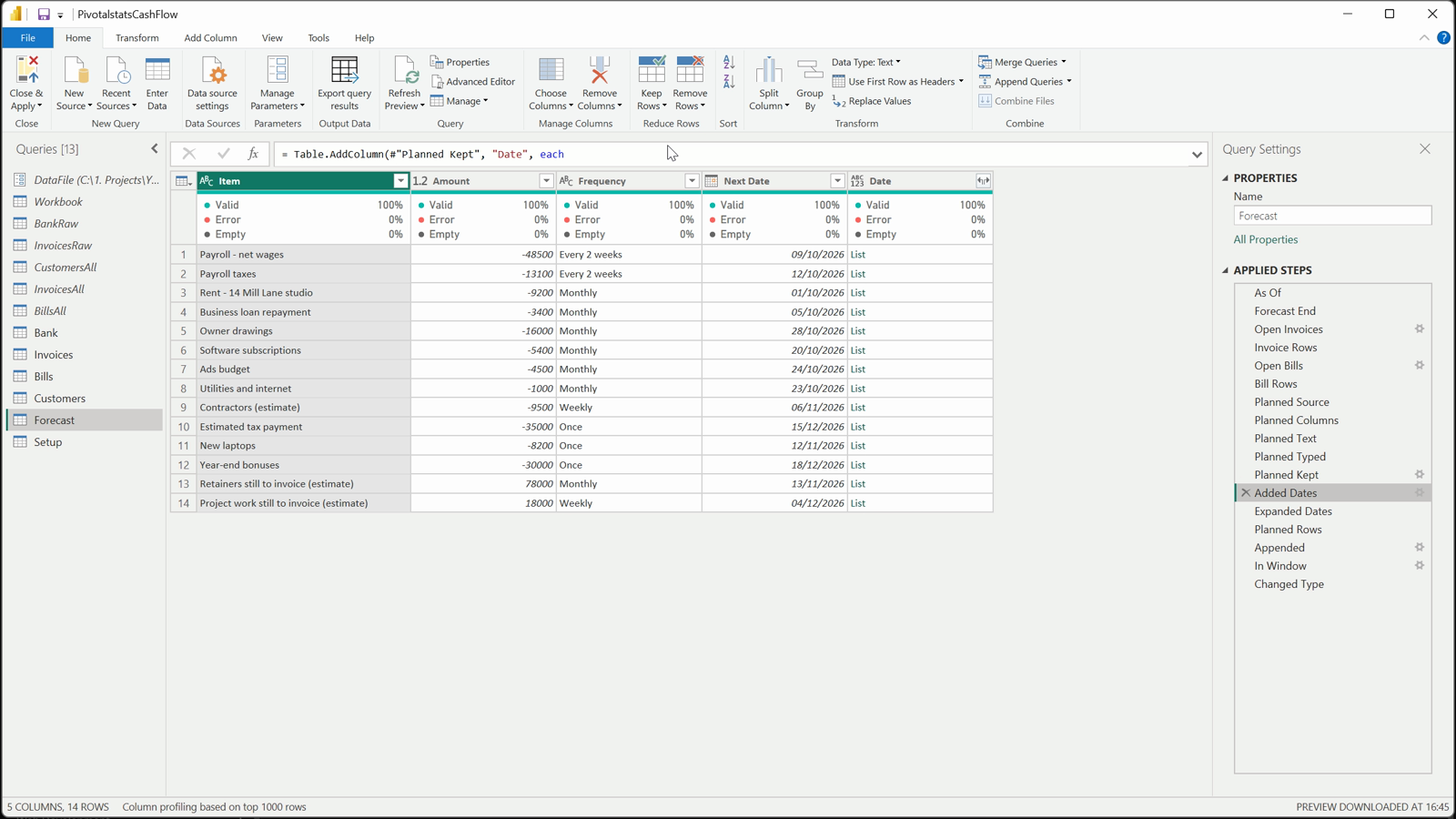Click the All Properties link
This screenshot has width=1456, height=819.
pyautogui.click(x=1266, y=239)
